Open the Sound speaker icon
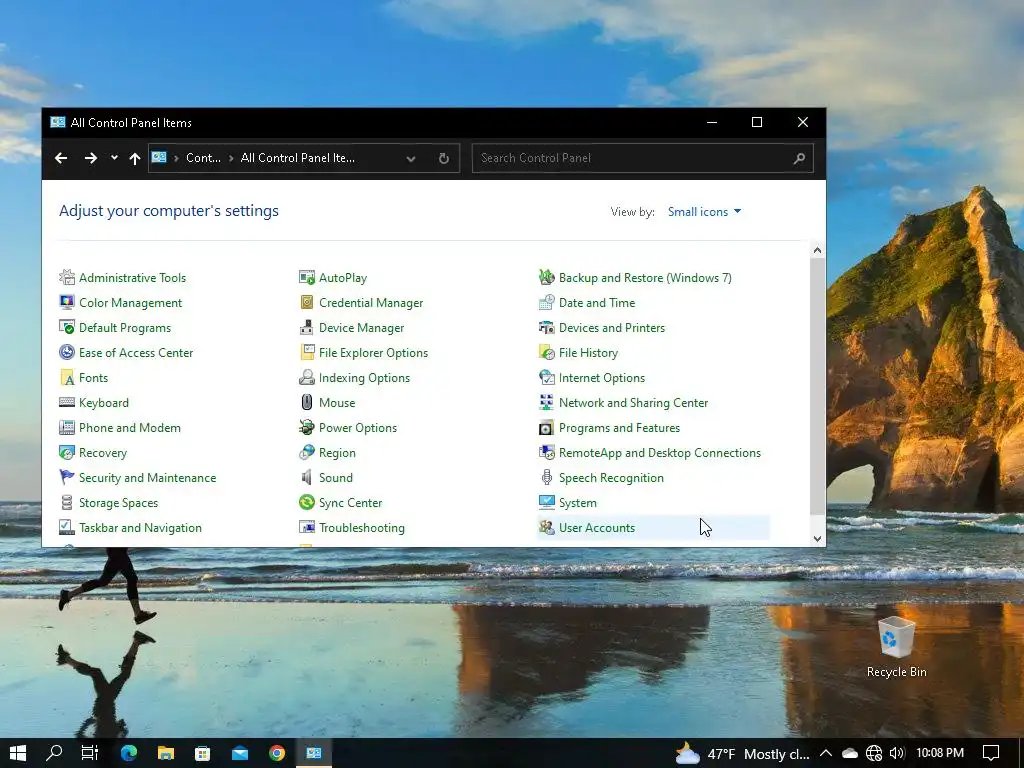This screenshot has width=1024, height=768. tap(306, 477)
